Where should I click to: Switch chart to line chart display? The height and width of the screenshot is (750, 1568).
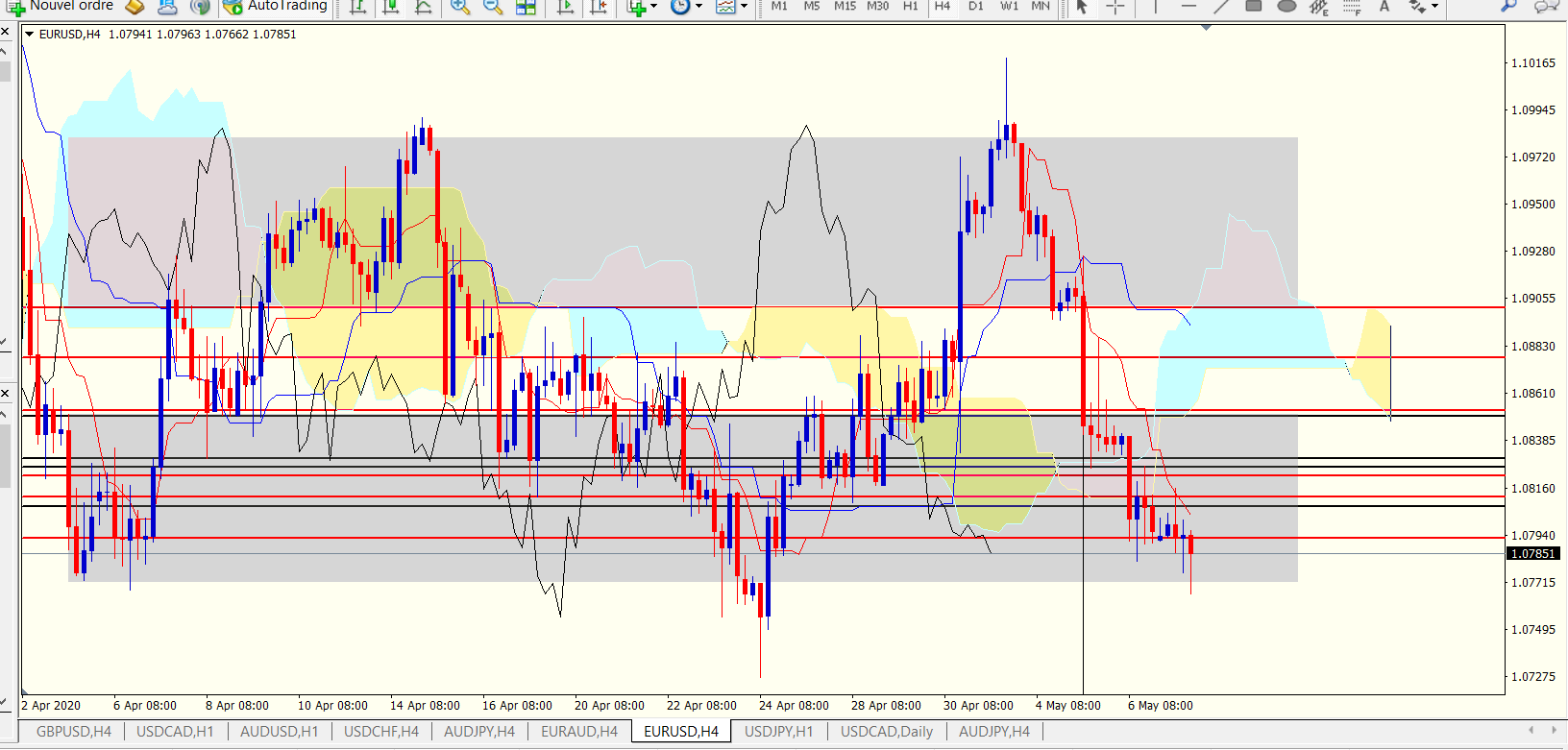click(423, 7)
